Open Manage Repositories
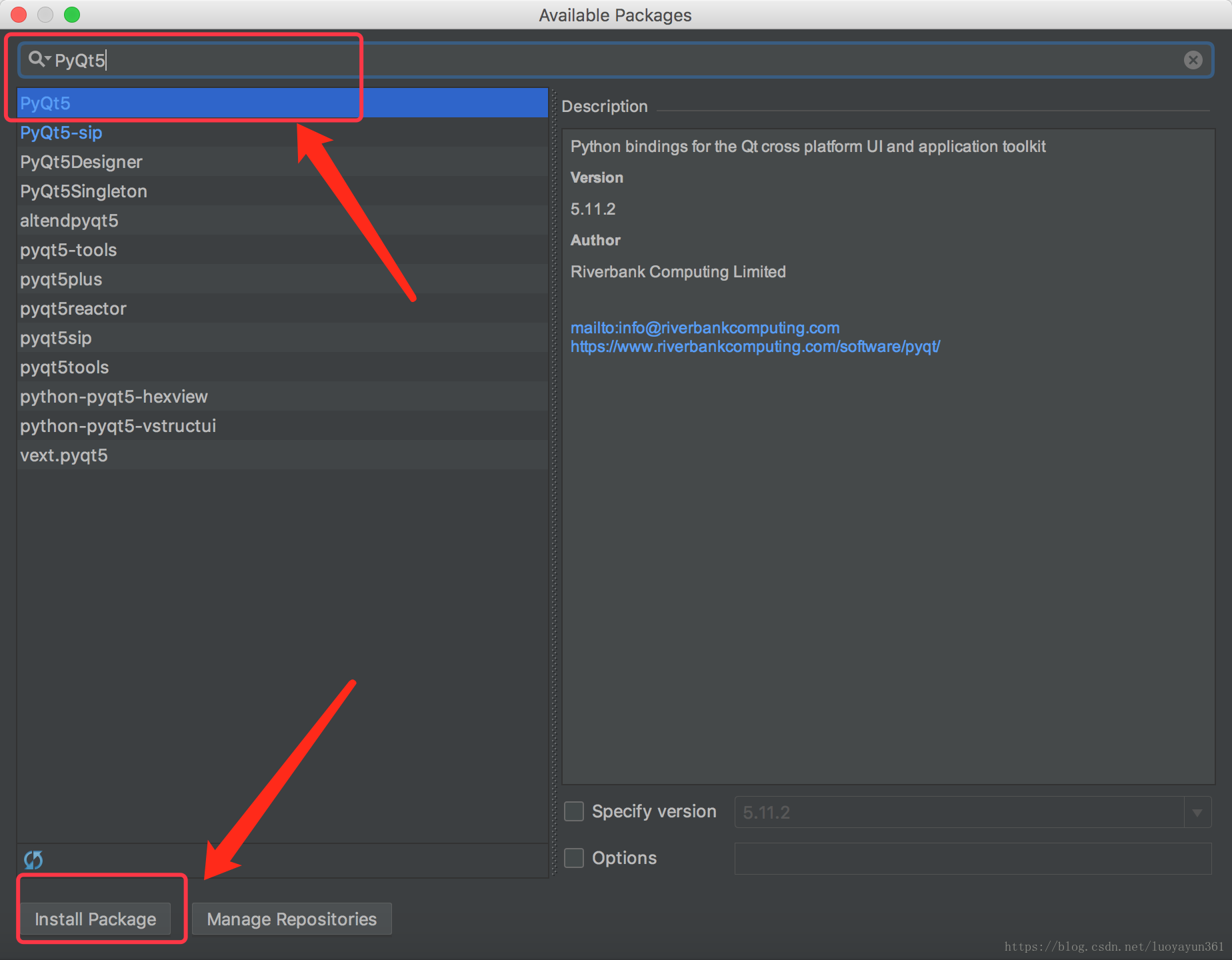 pos(292,919)
